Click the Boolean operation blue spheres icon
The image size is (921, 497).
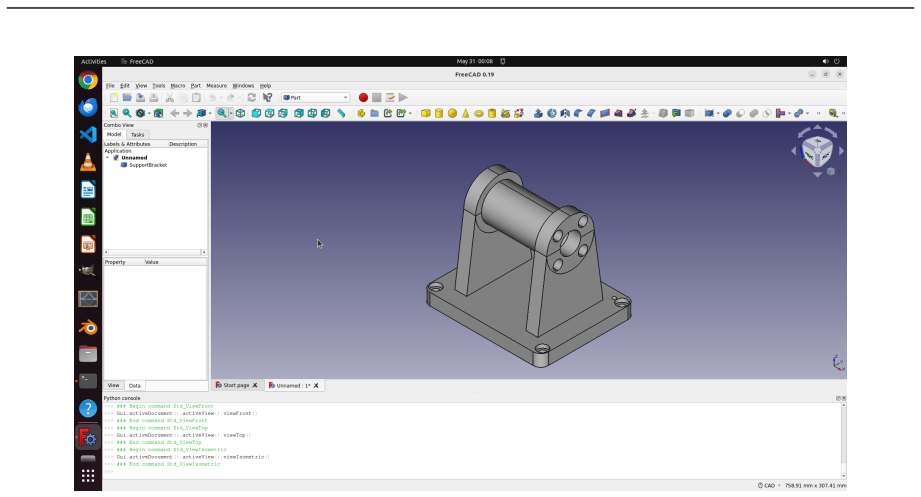[727, 113]
